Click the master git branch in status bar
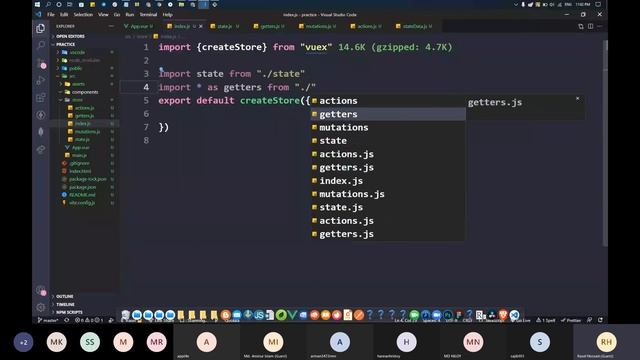This screenshot has height=360, width=640. click(x=48, y=320)
